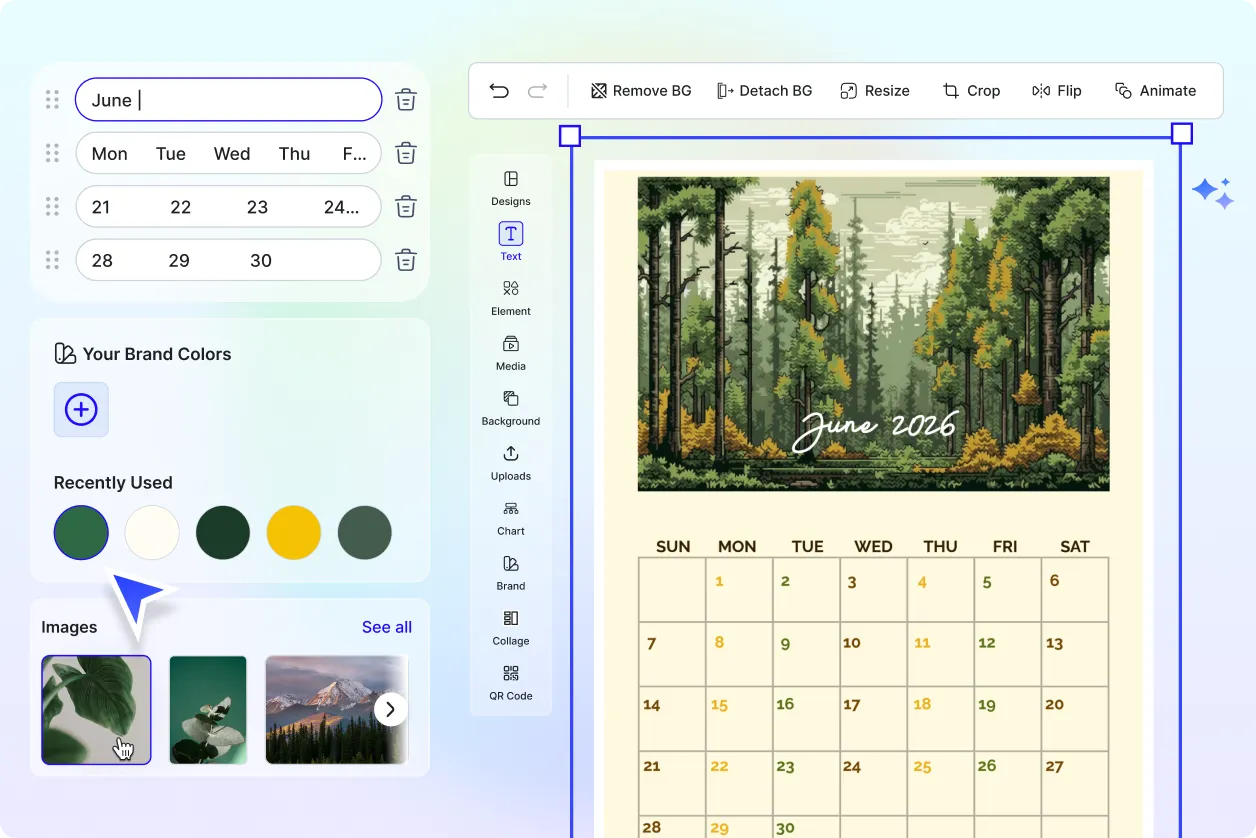Image resolution: width=1256 pixels, height=838 pixels.
Task: Click the top-right selection handle on canvas
Action: click(1181, 134)
